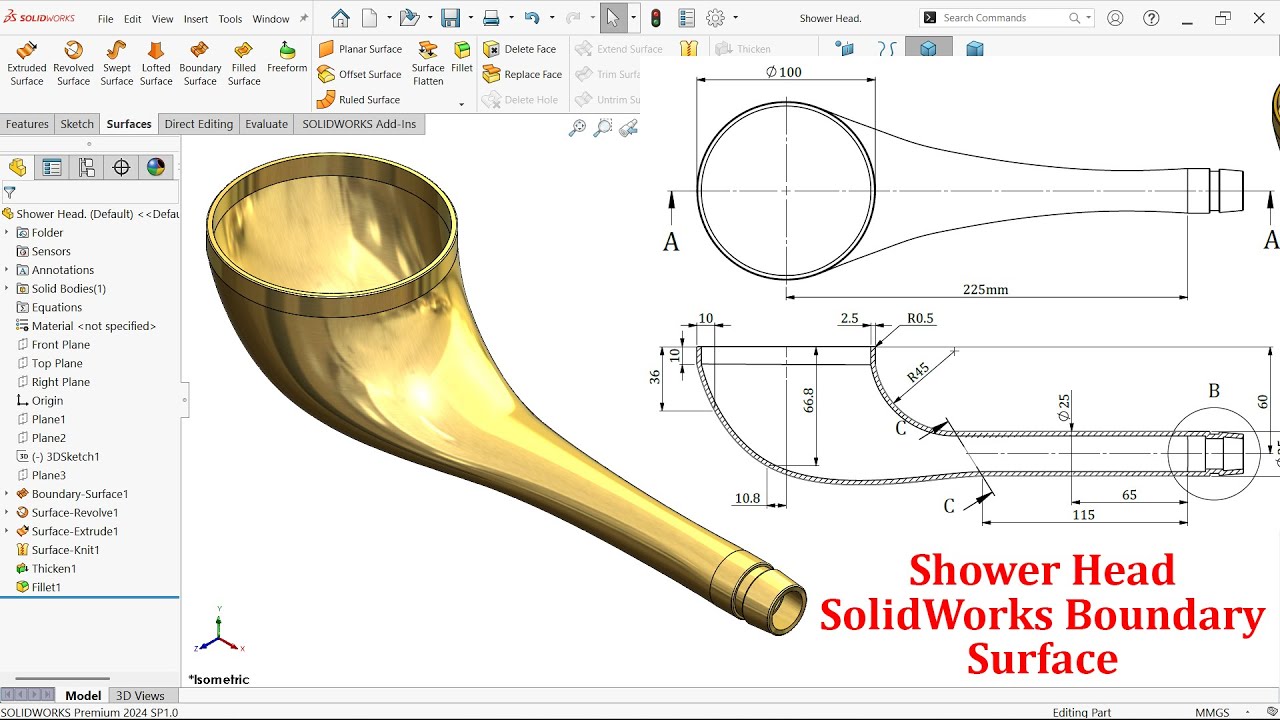Open the Edit menu
Viewport: 1280px width, 720px height.
[133, 19]
